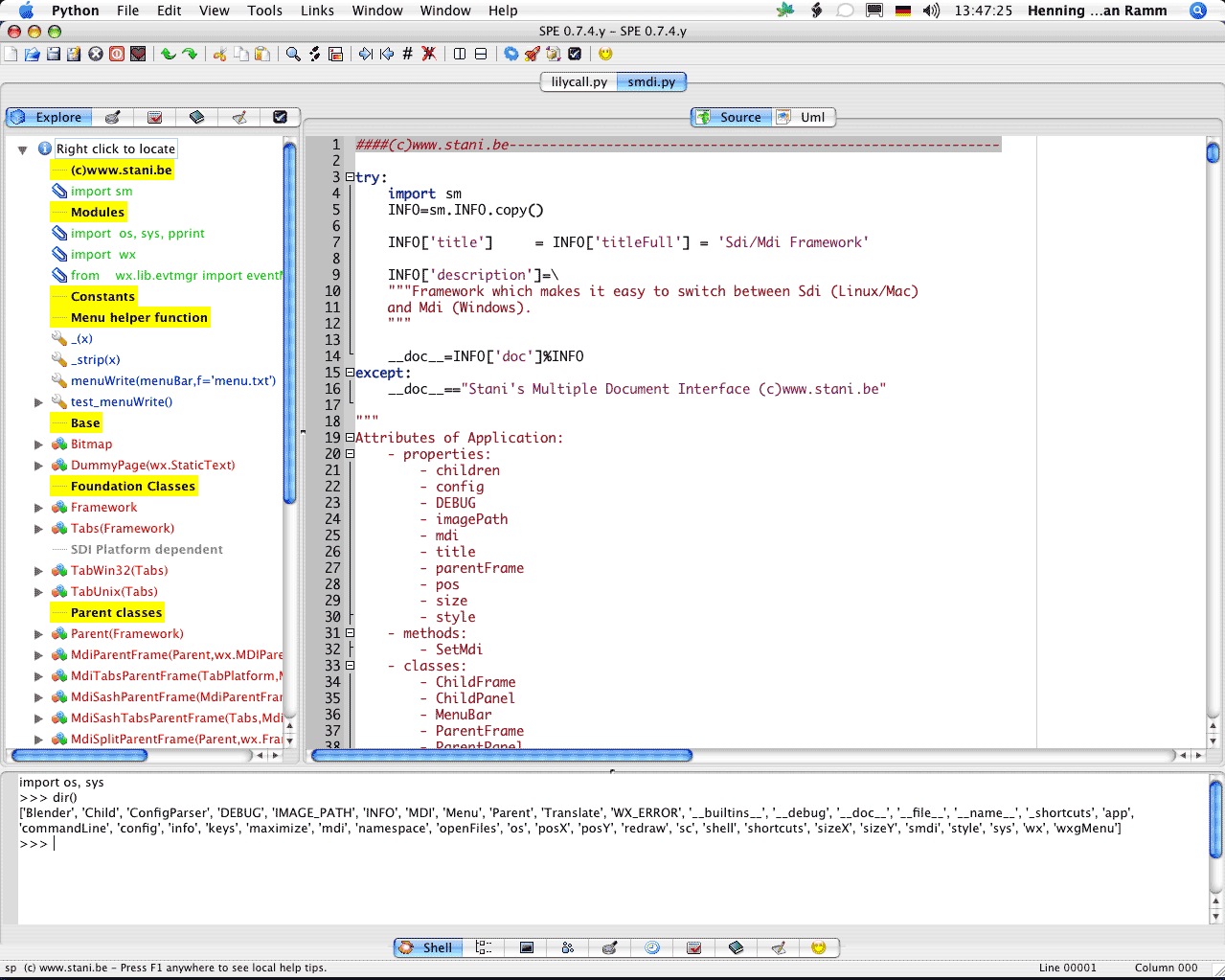This screenshot has width=1225, height=980.
Task: Click the volume icon in menu bar
Action: (931, 11)
